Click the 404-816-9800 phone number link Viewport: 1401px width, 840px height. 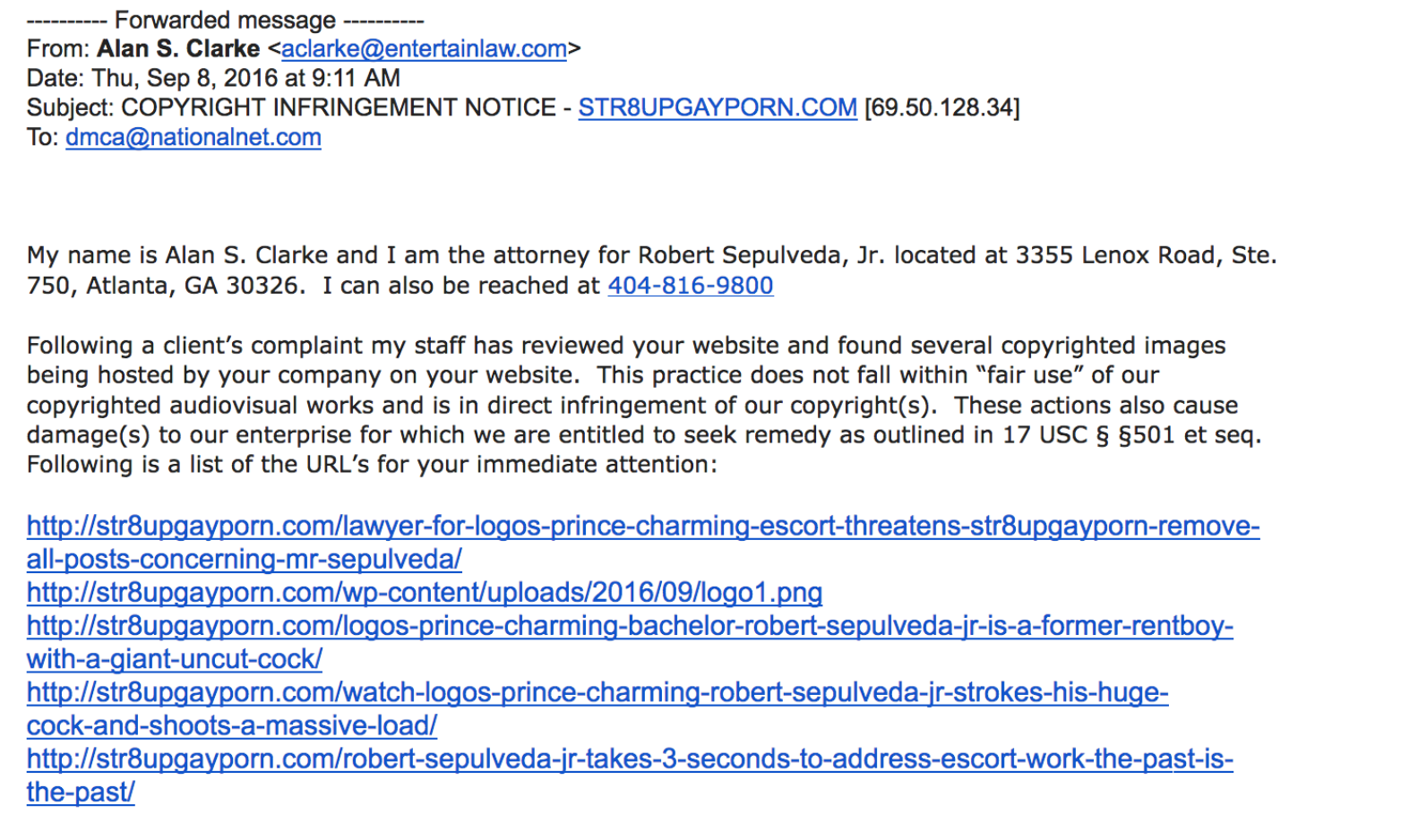(x=691, y=286)
